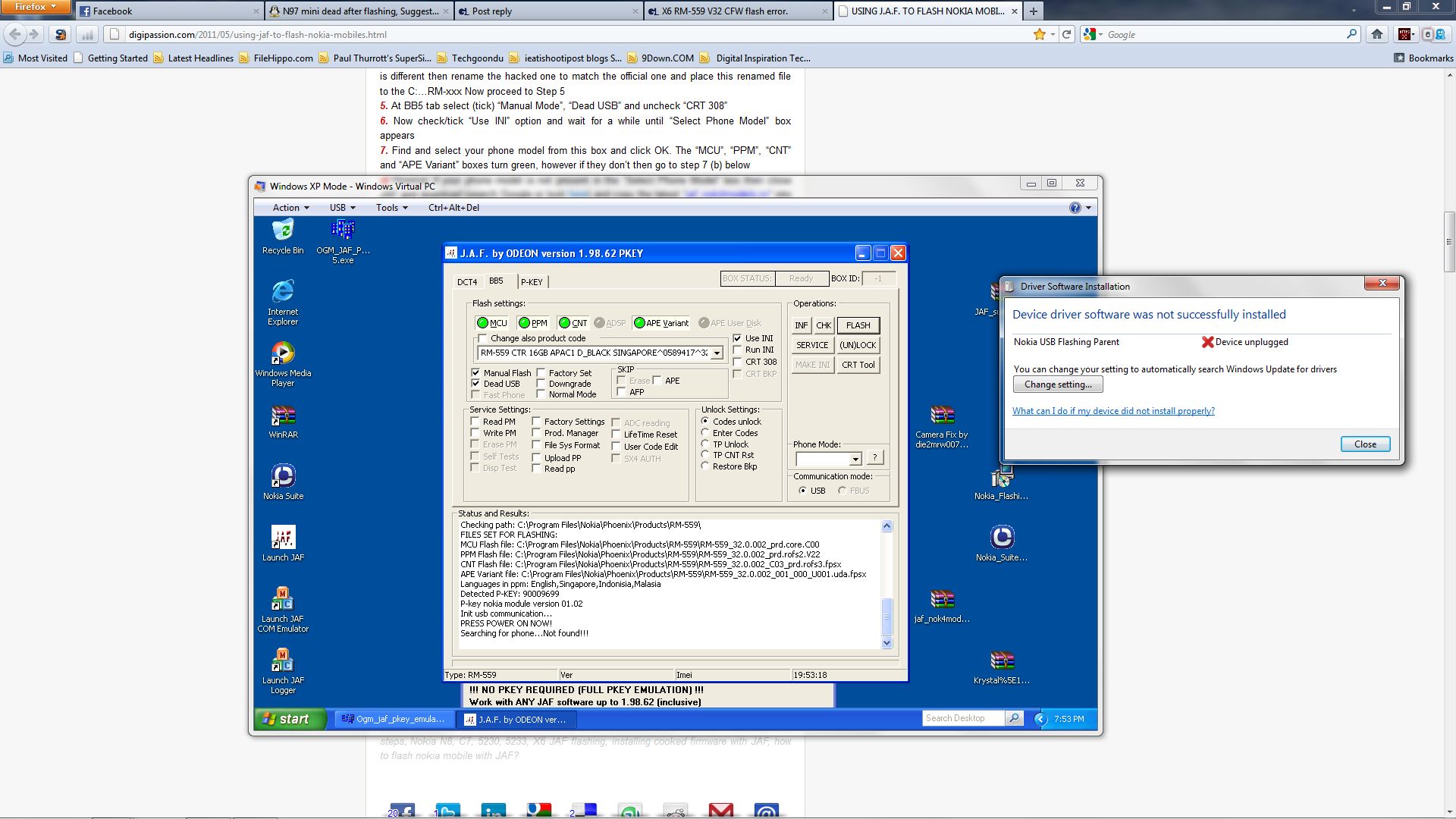Click the Search Desktop magnifier icon
The height and width of the screenshot is (819, 1456).
[1014, 718]
